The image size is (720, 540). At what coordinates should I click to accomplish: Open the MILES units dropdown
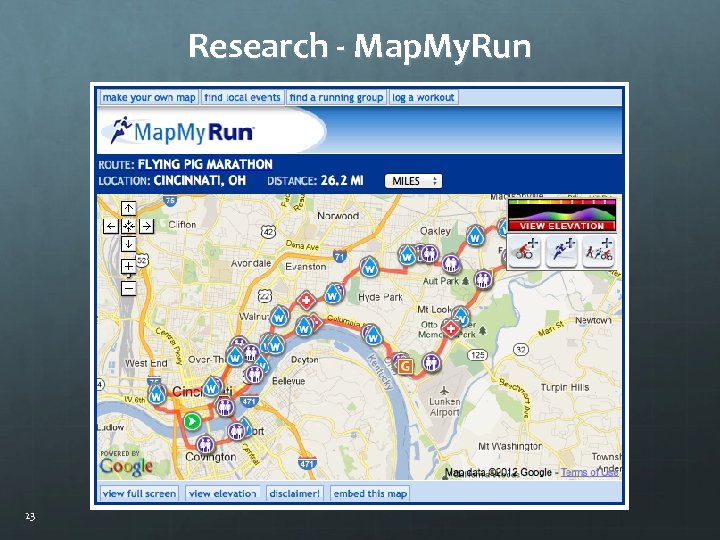tap(413, 181)
